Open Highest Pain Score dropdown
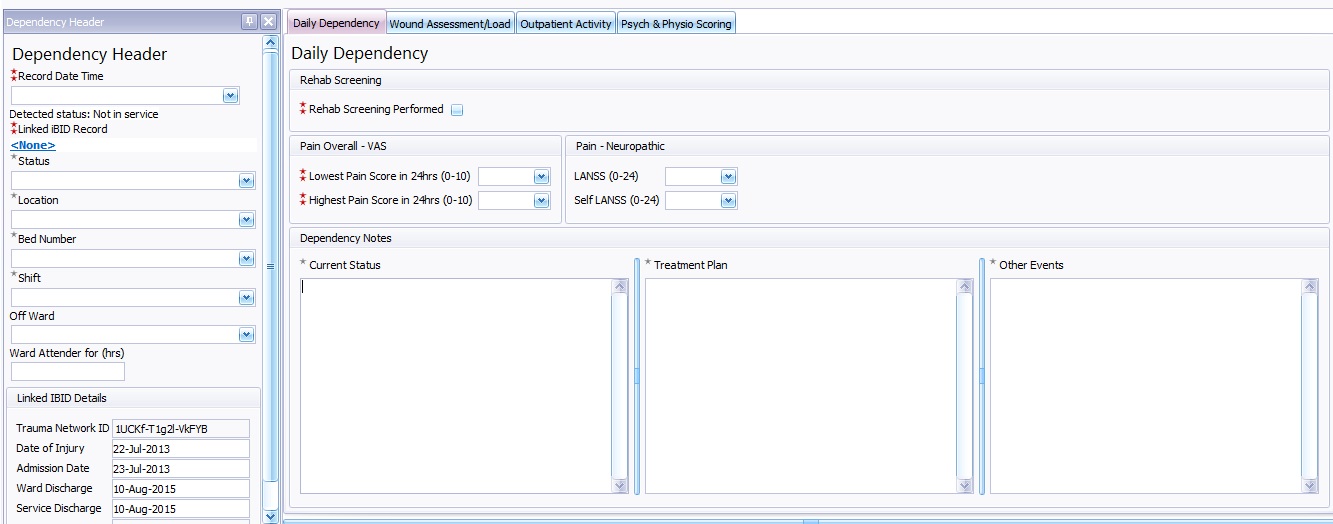The height and width of the screenshot is (524, 1333). coord(541,201)
